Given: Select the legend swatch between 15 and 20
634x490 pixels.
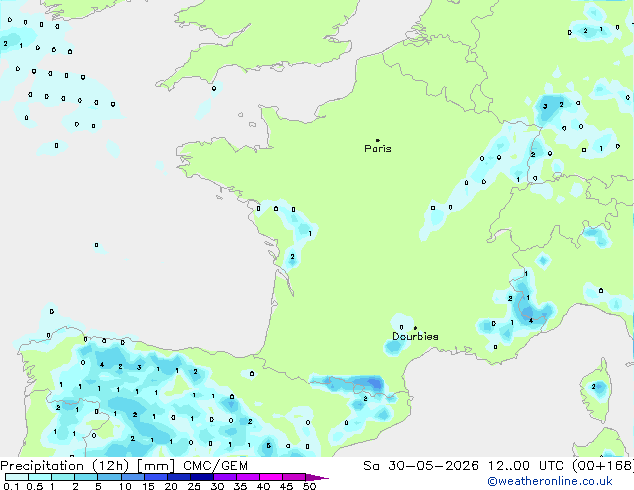Looking at the screenshot, I should (156, 477).
